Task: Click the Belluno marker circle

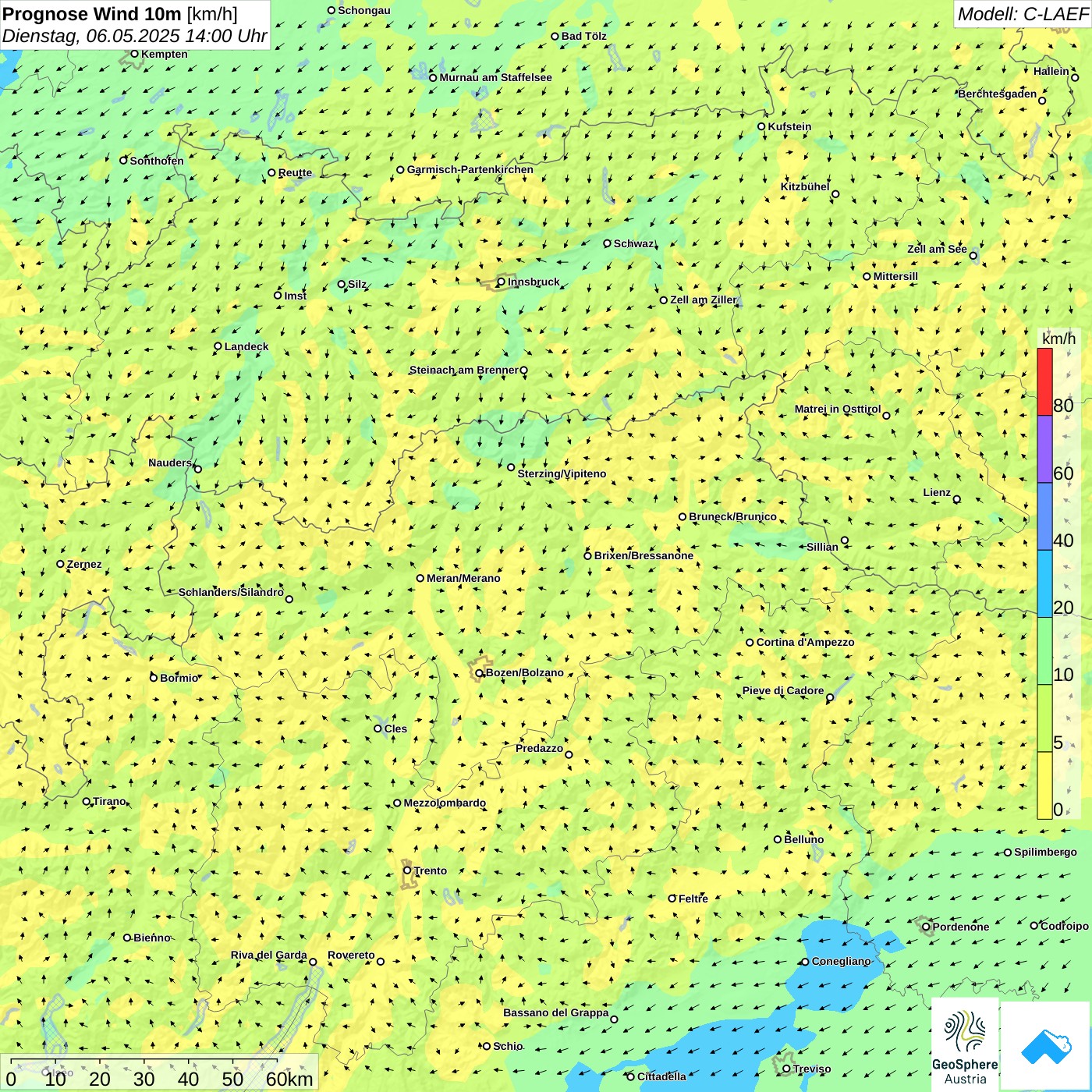Action: (x=778, y=839)
